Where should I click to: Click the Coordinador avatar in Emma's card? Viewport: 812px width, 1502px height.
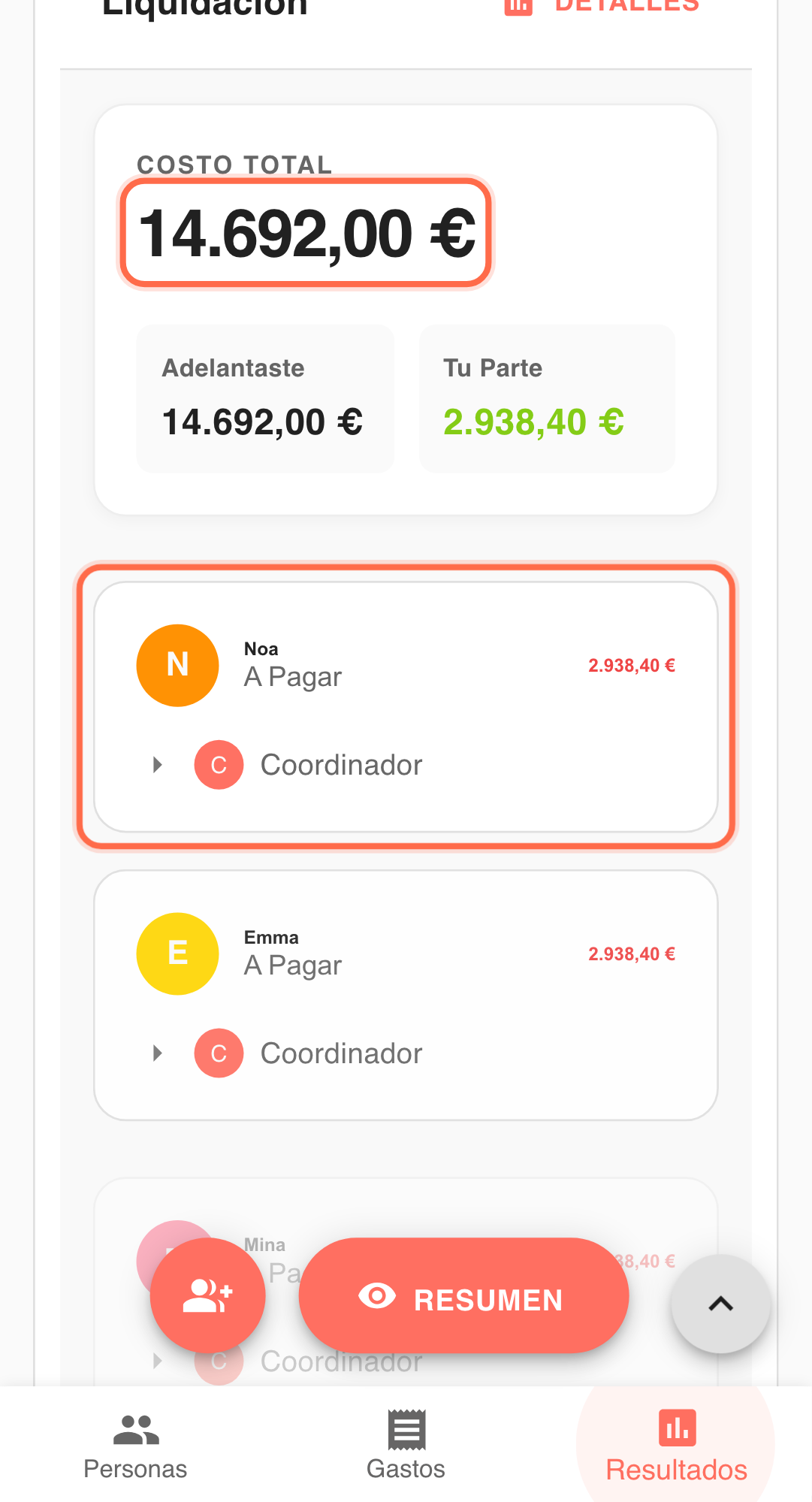[219, 1053]
